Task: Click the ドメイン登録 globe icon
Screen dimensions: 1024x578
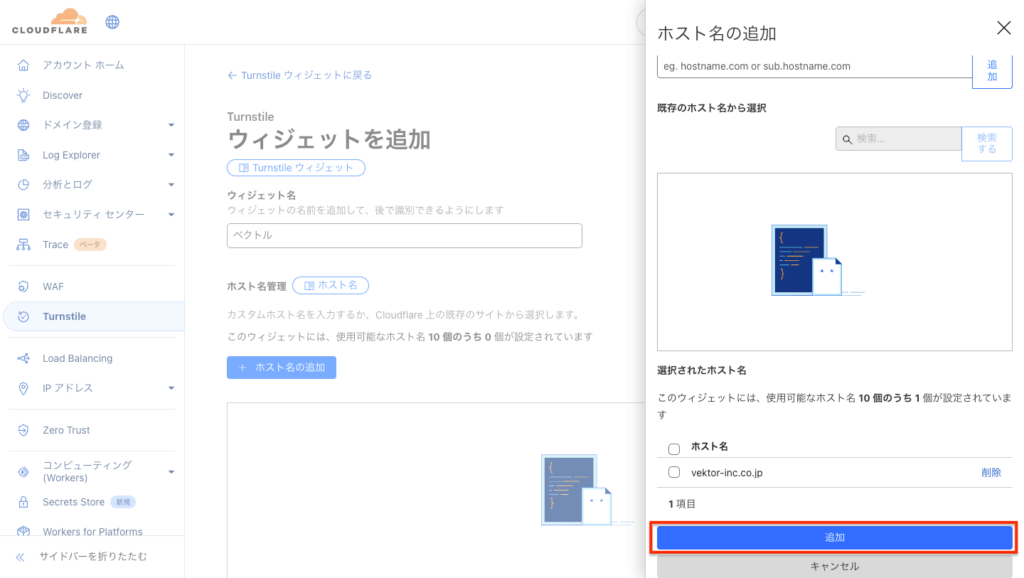Action: 24,125
